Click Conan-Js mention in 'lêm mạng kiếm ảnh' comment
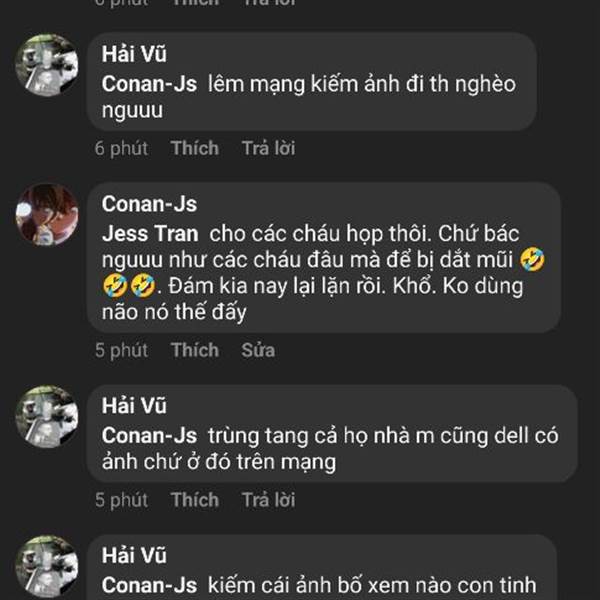600x600 pixels. click(149, 84)
